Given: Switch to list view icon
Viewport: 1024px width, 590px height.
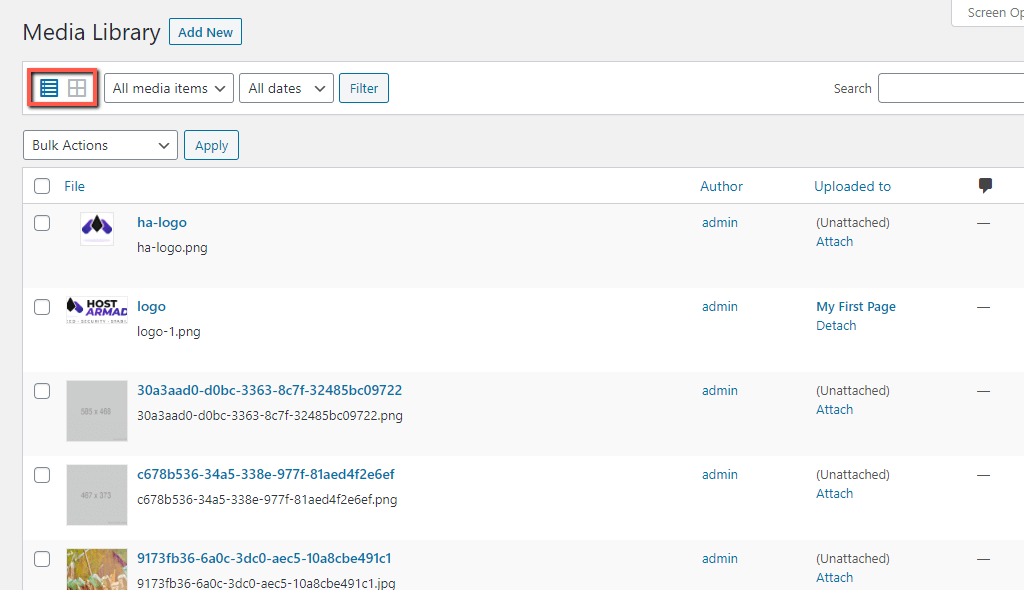Looking at the screenshot, I should tap(49, 88).
